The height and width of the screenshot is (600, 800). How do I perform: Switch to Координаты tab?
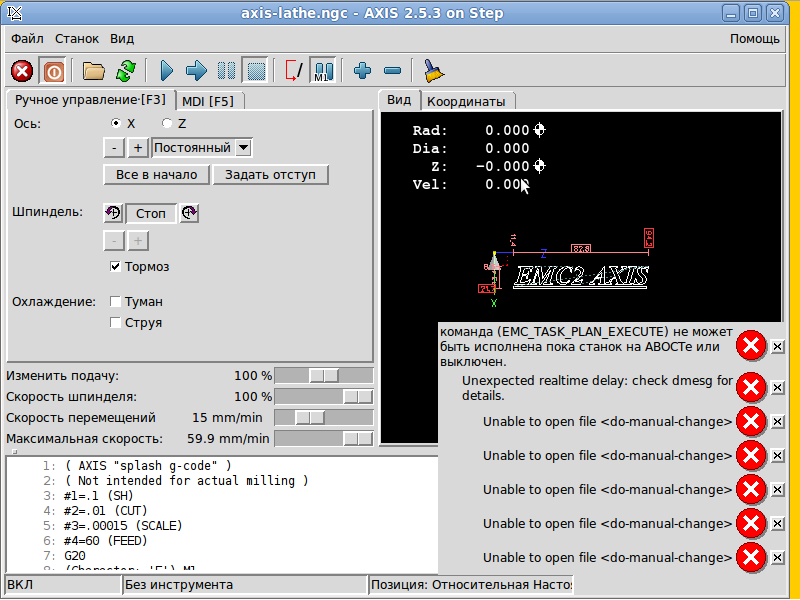(466, 101)
